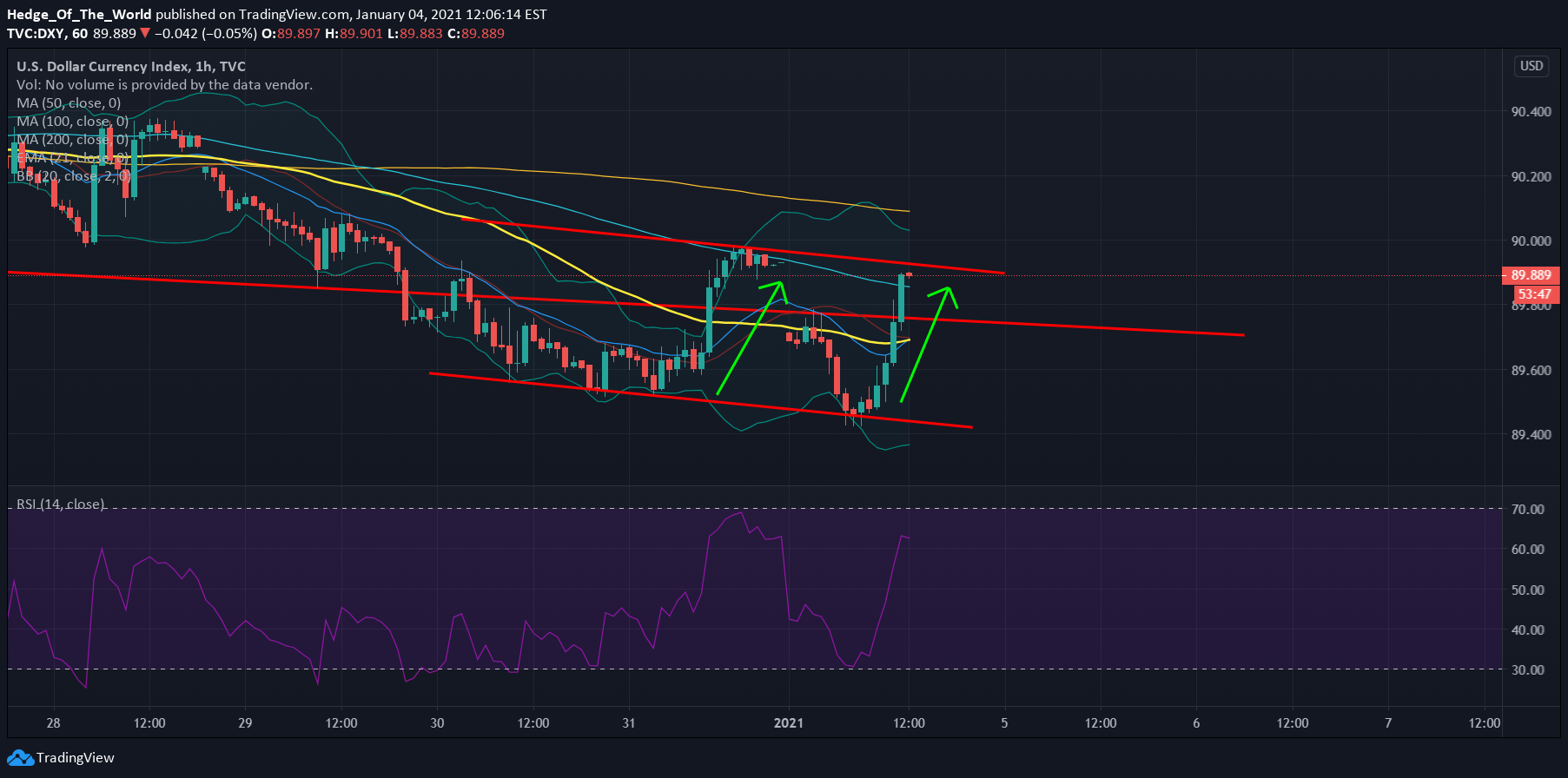Click the '7' date label on time axis
Image resolution: width=1568 pixels, height=778 pixels.
pos(1388,722)
